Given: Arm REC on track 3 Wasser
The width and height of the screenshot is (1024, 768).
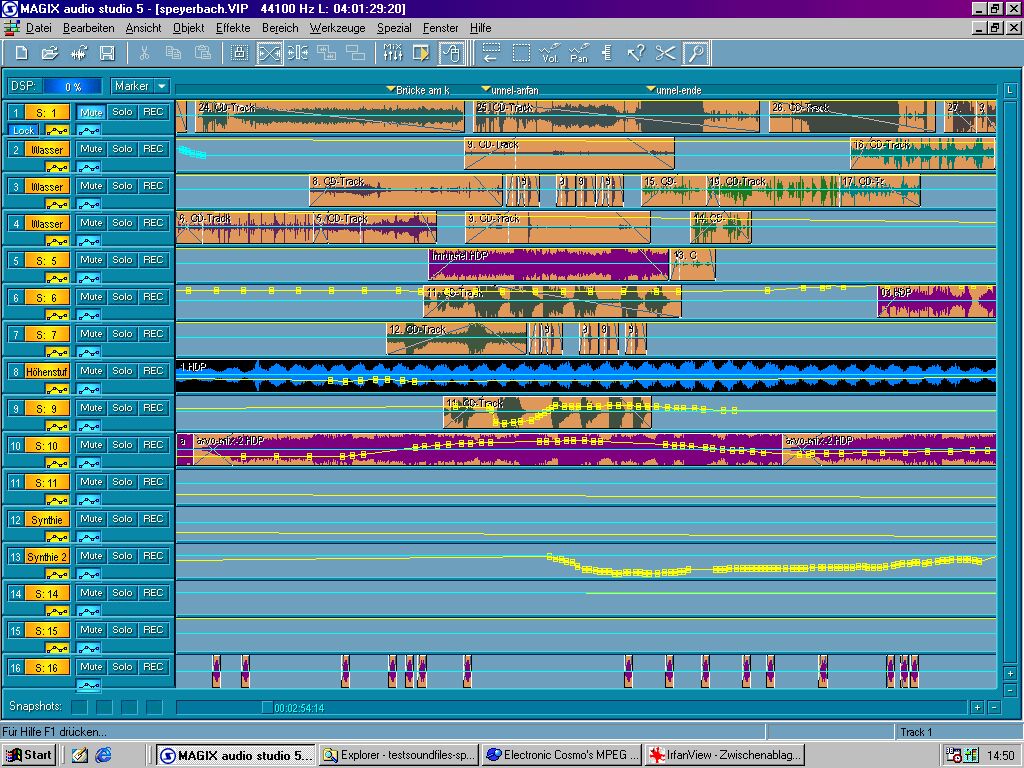Looking at the screenshot, I should point(153,186).
